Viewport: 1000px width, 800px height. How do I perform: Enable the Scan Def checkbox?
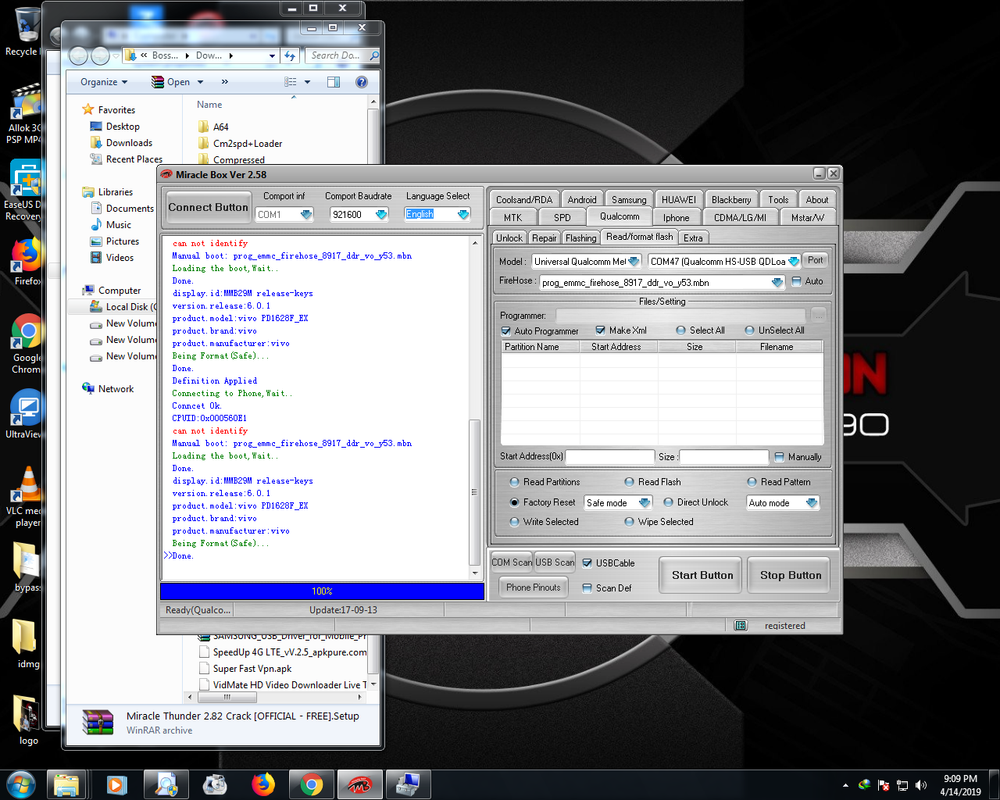(587, 588)
